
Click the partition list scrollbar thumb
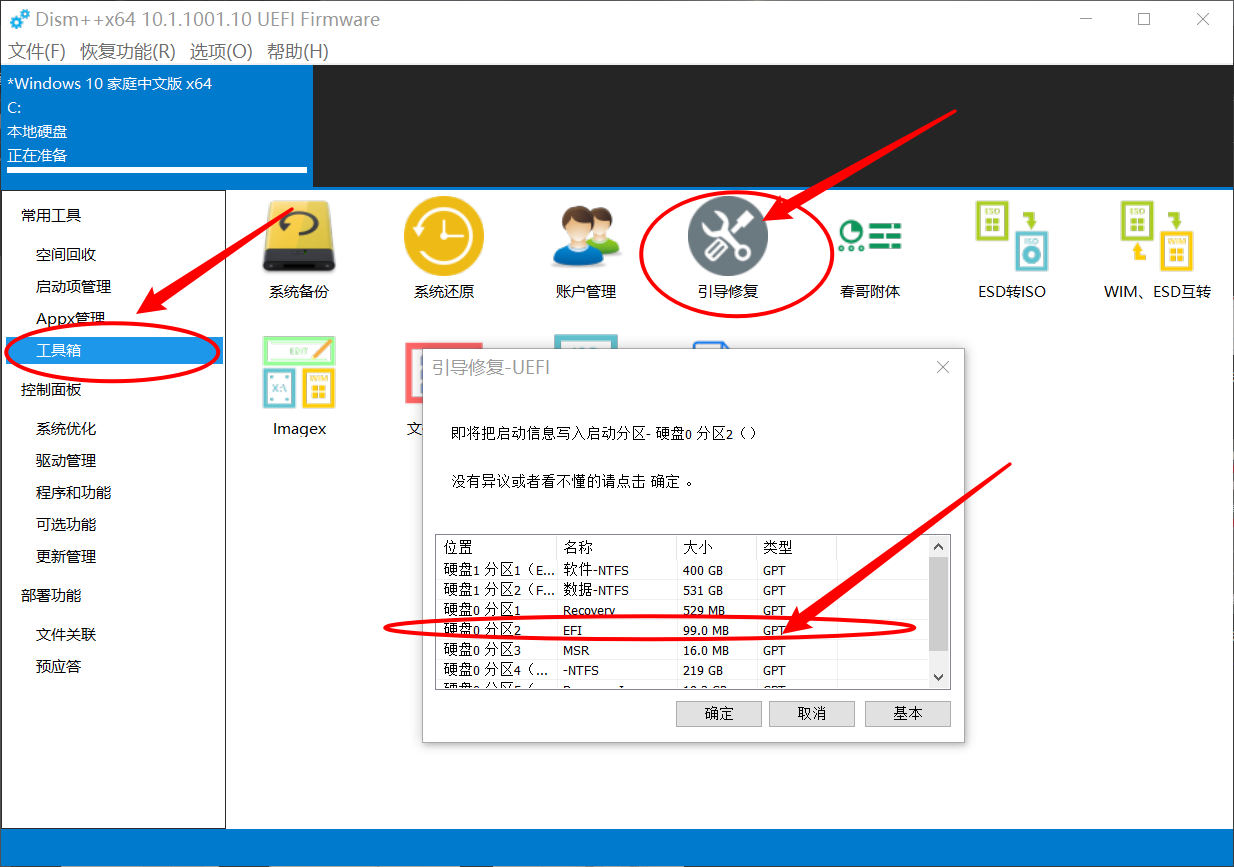(x=938, y=605)
